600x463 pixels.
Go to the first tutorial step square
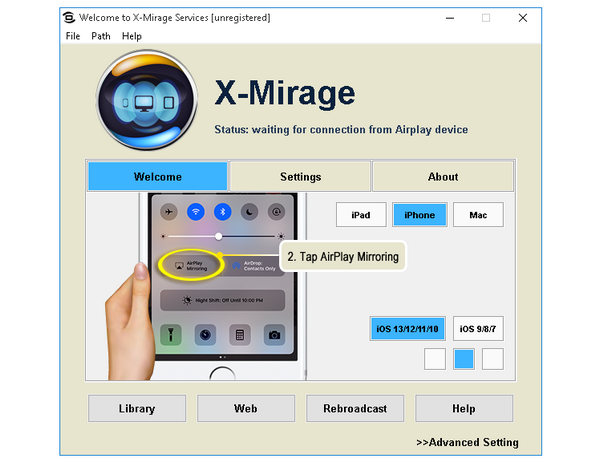(x=435, y=359)
